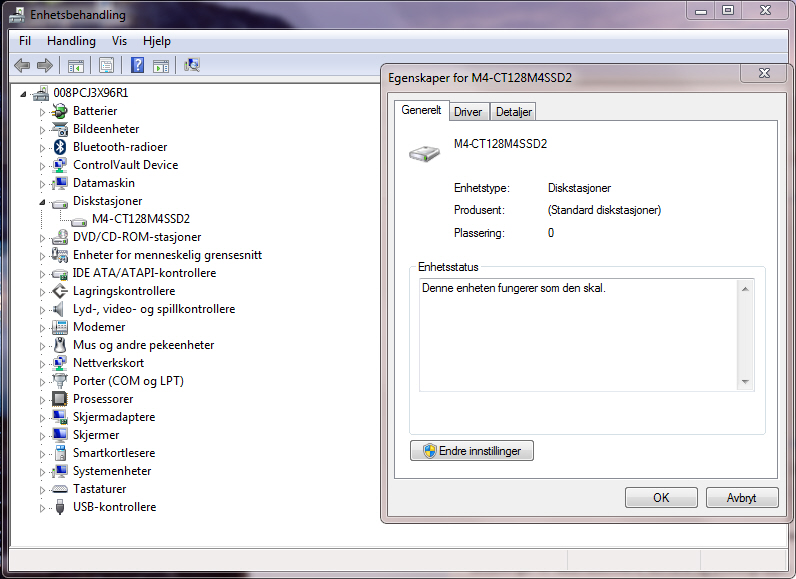Click the Smartkortlesere icon
Image resolution: width=796 pixels, height=579 pixels.
pos(60,453)
